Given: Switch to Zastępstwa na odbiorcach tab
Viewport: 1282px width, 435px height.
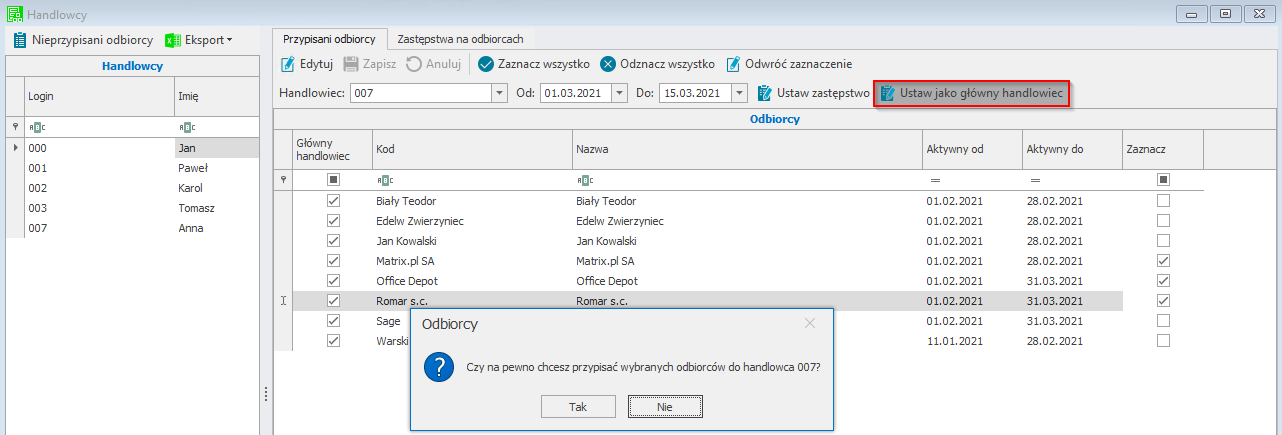Looking at the screenshot, I should click(460, 39).
